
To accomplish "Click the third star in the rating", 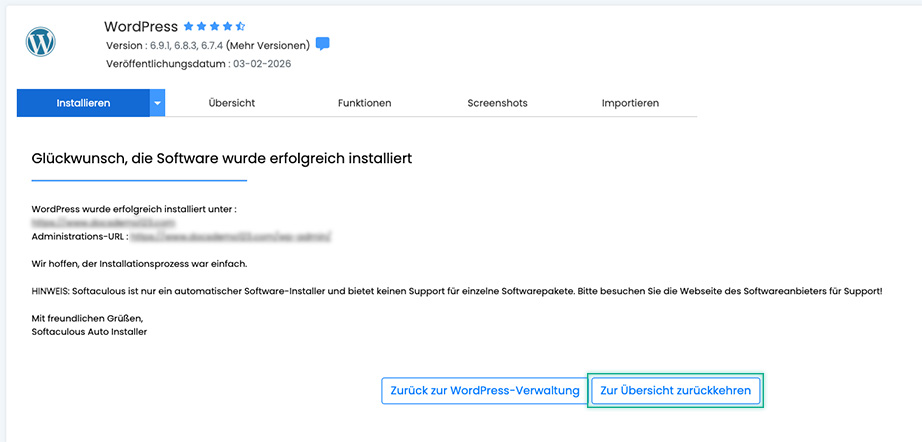I will tap(215, 26).
